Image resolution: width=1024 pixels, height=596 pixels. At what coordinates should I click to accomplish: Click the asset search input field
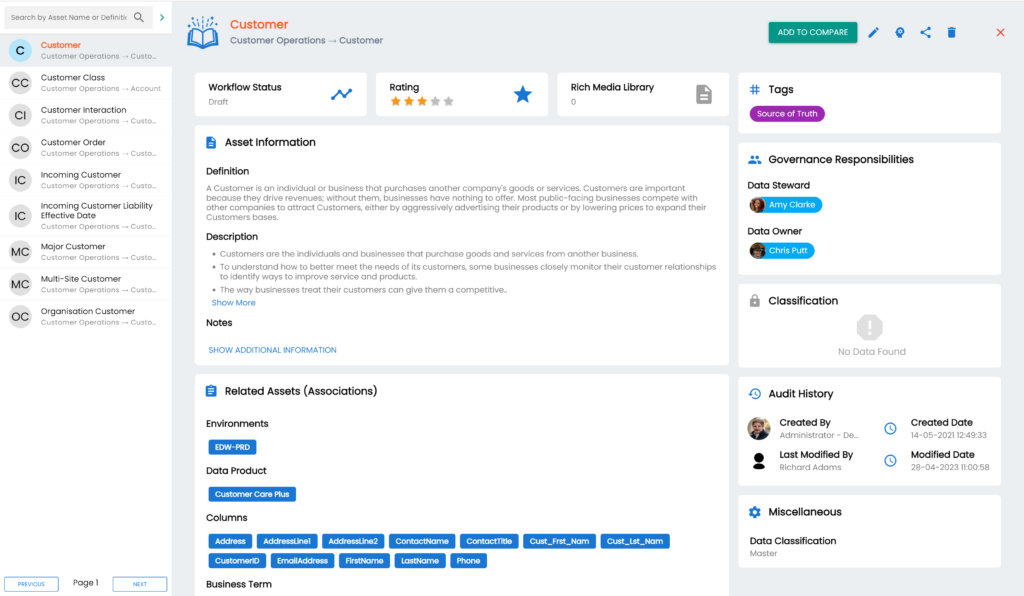[x=65, y=17]
